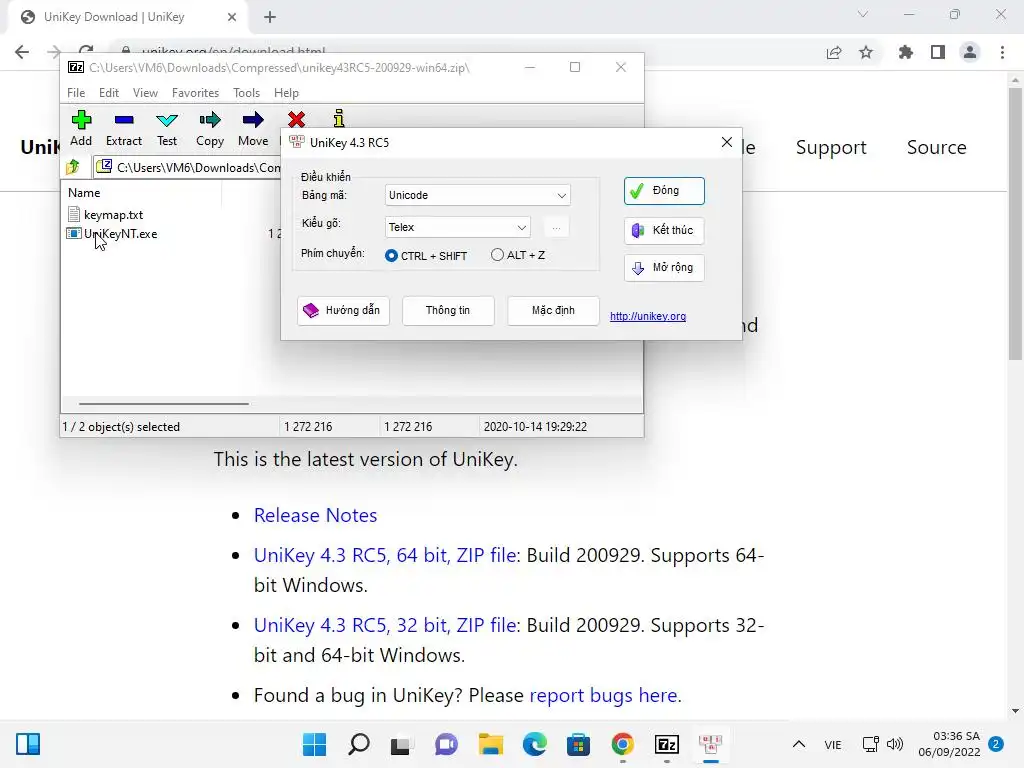Image resolution: width=1024 pixels, height=768 pixels.
Task: Open Widgets panel on taskbar
Action: pyautogui.click(x=28, y=744)
